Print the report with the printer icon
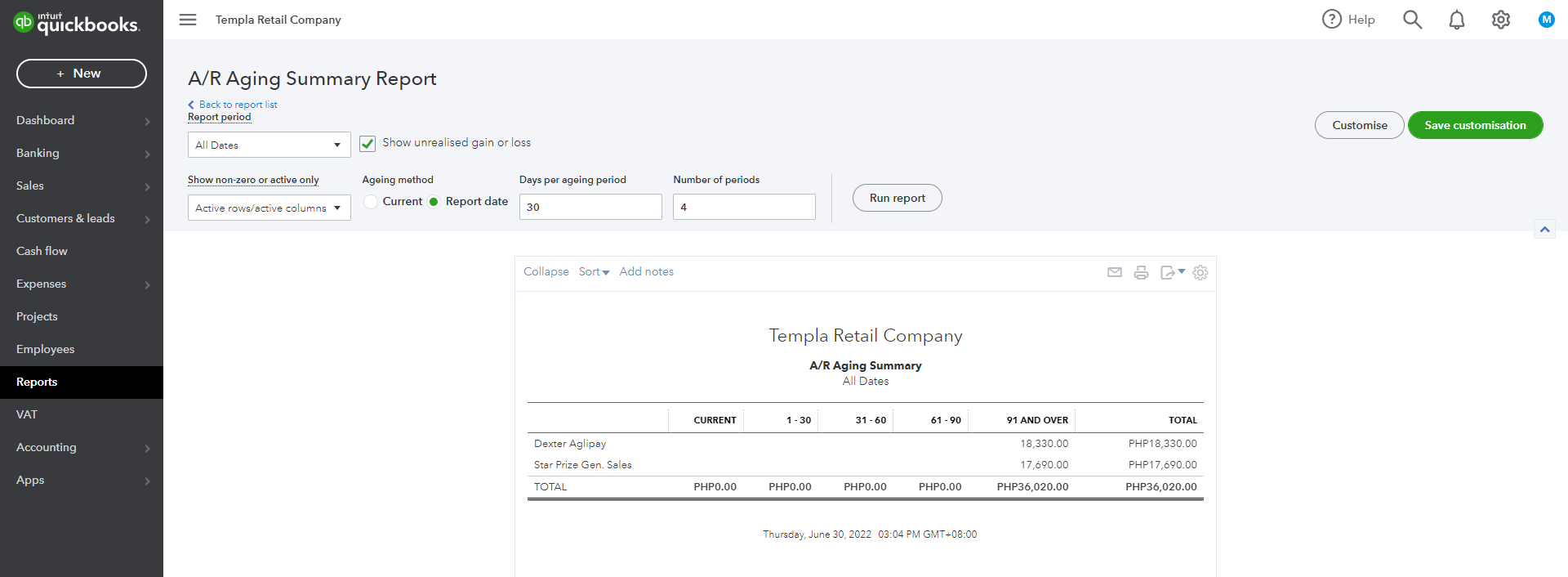 (1141, 272)
